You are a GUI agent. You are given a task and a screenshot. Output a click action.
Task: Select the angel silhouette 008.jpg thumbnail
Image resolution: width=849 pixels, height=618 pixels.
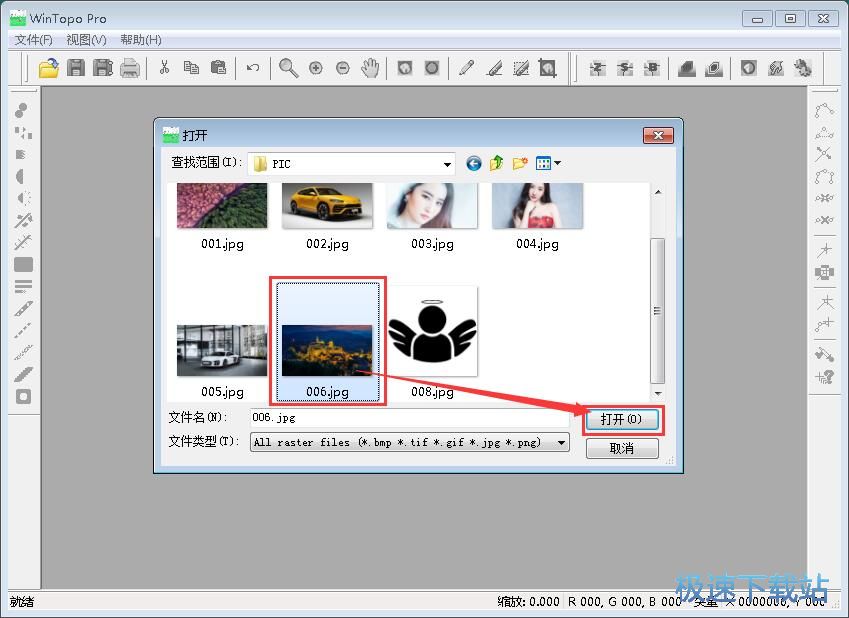(x=432, y=331)
